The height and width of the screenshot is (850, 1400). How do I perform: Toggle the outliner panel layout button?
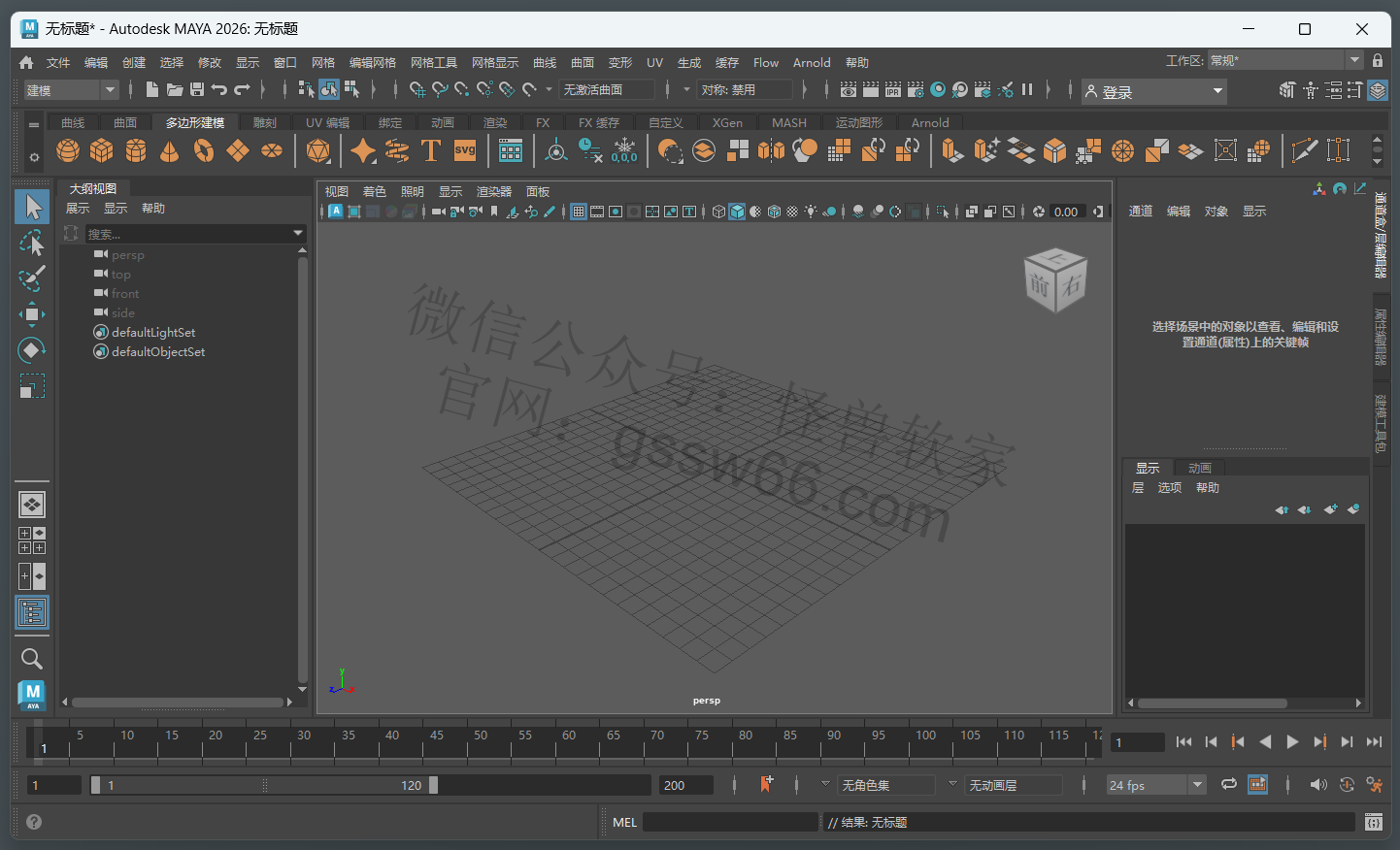[32, 612]
